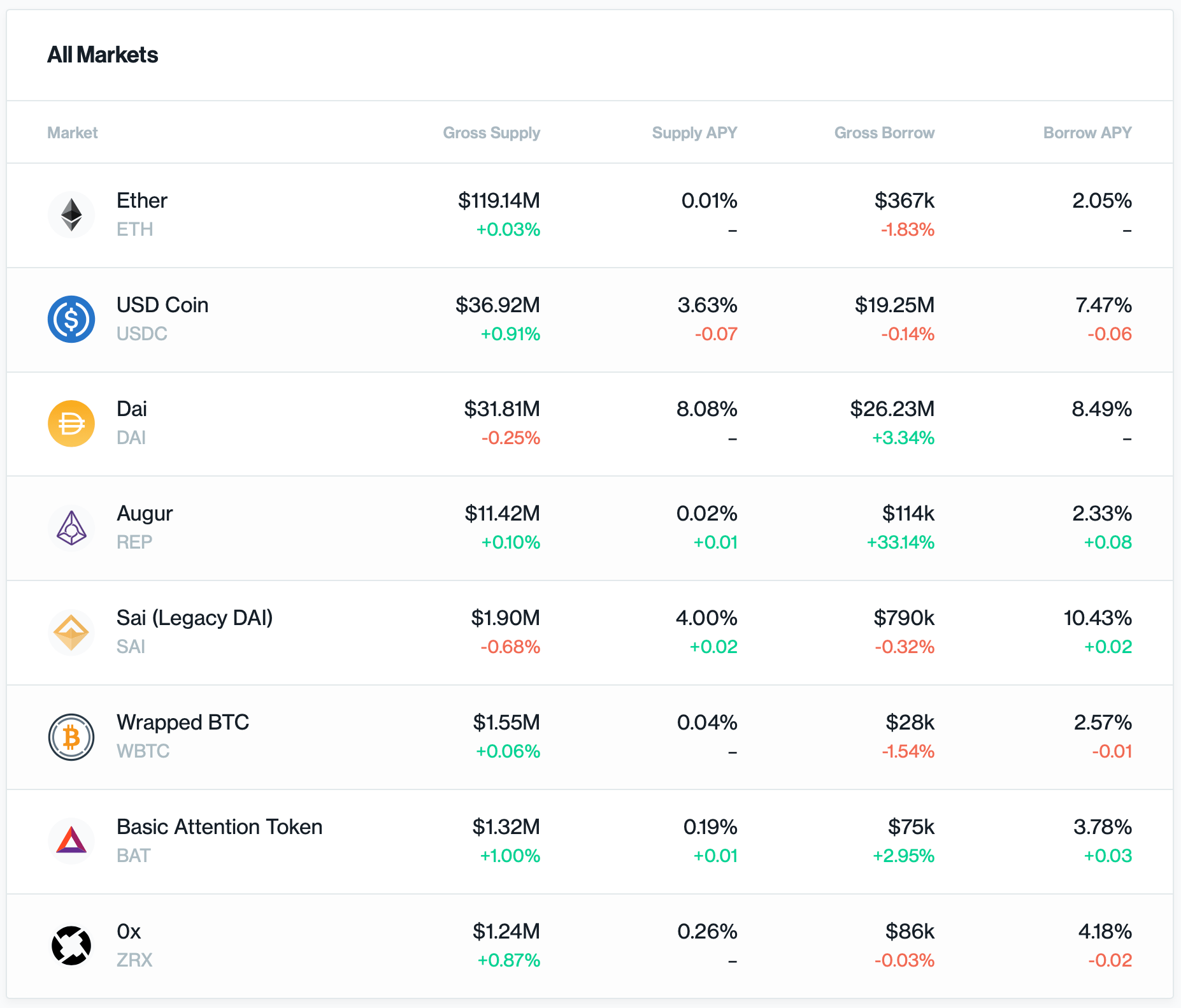1181x1008 pixels.
Task: Click the Augur purple triangle icon
Action: pyautogui.click(x=71, y=528)
